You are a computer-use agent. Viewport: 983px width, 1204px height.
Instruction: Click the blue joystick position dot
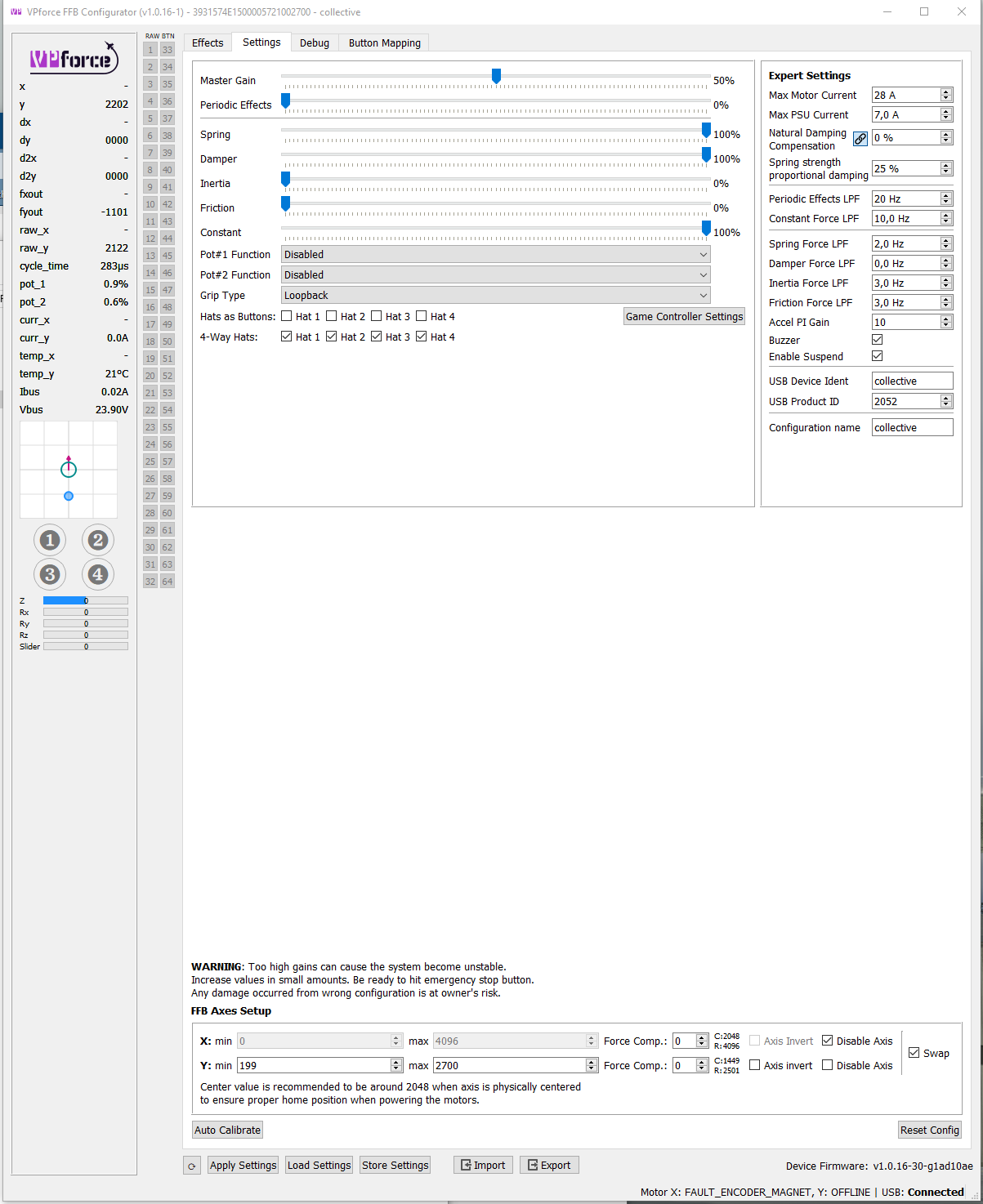[x=69, y=496]
